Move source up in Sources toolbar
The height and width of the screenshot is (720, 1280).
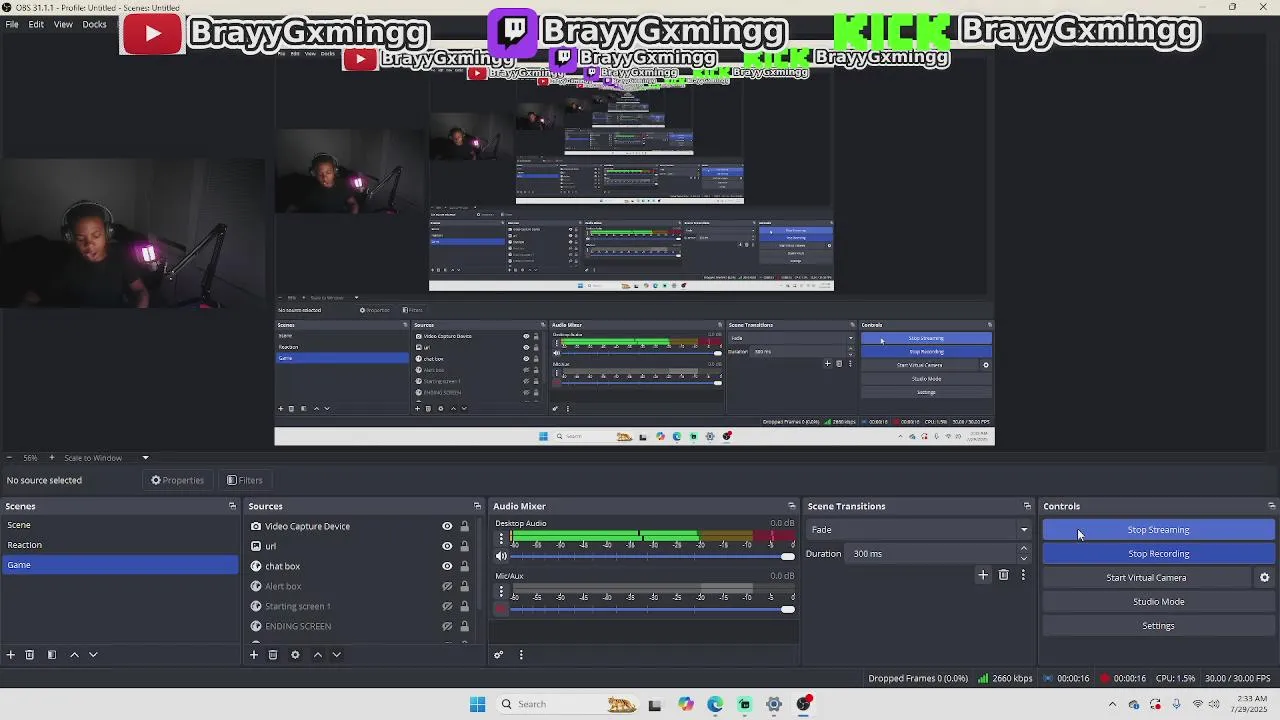(318, 655)
